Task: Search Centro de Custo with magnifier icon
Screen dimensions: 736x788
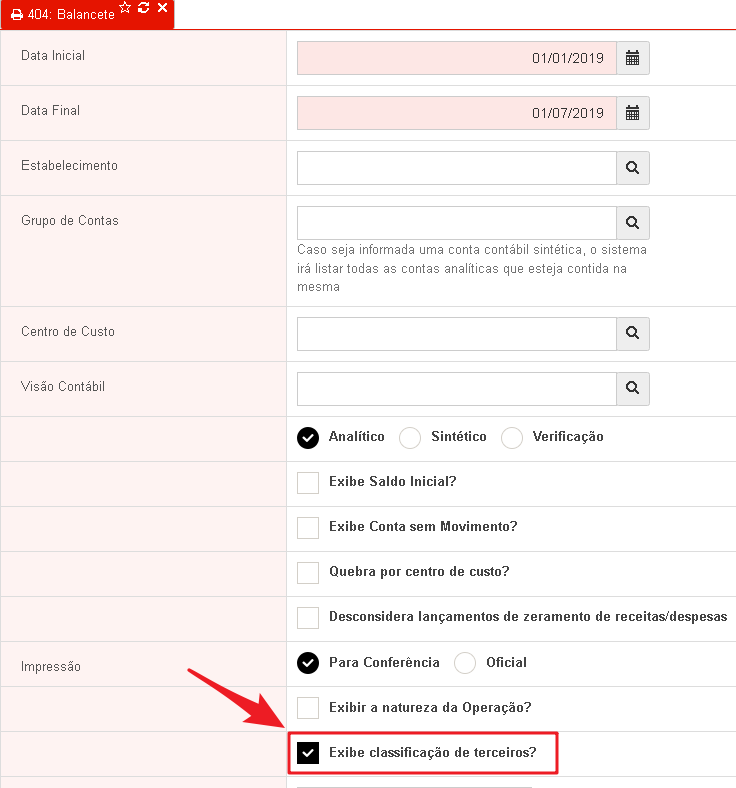Action: pyautogui.click(x=633, y=333)
